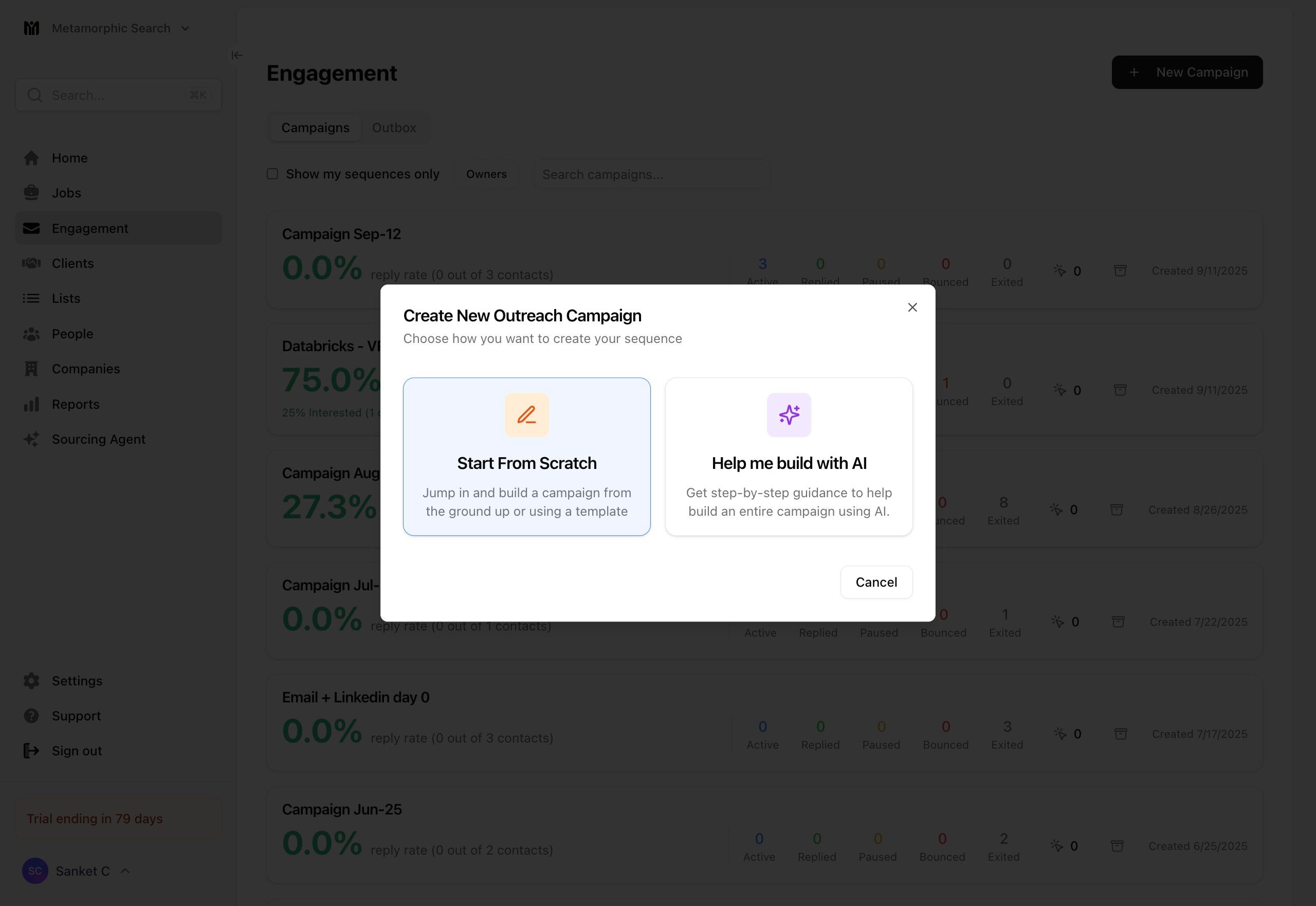Switch to the Outbox tab

tap(394, 128)
